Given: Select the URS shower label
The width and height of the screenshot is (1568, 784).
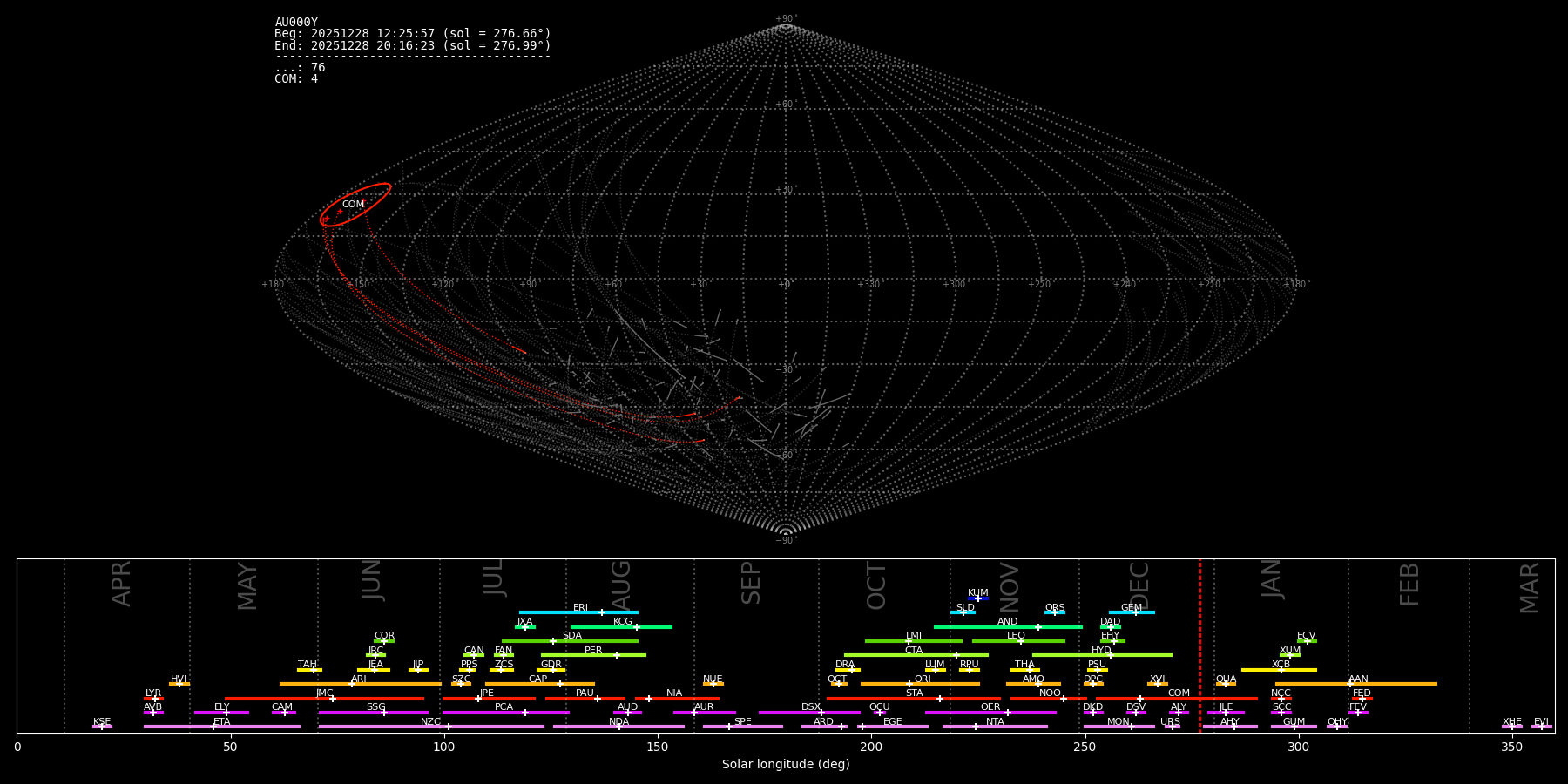Looking at the screenshot, I should 1170,722.
